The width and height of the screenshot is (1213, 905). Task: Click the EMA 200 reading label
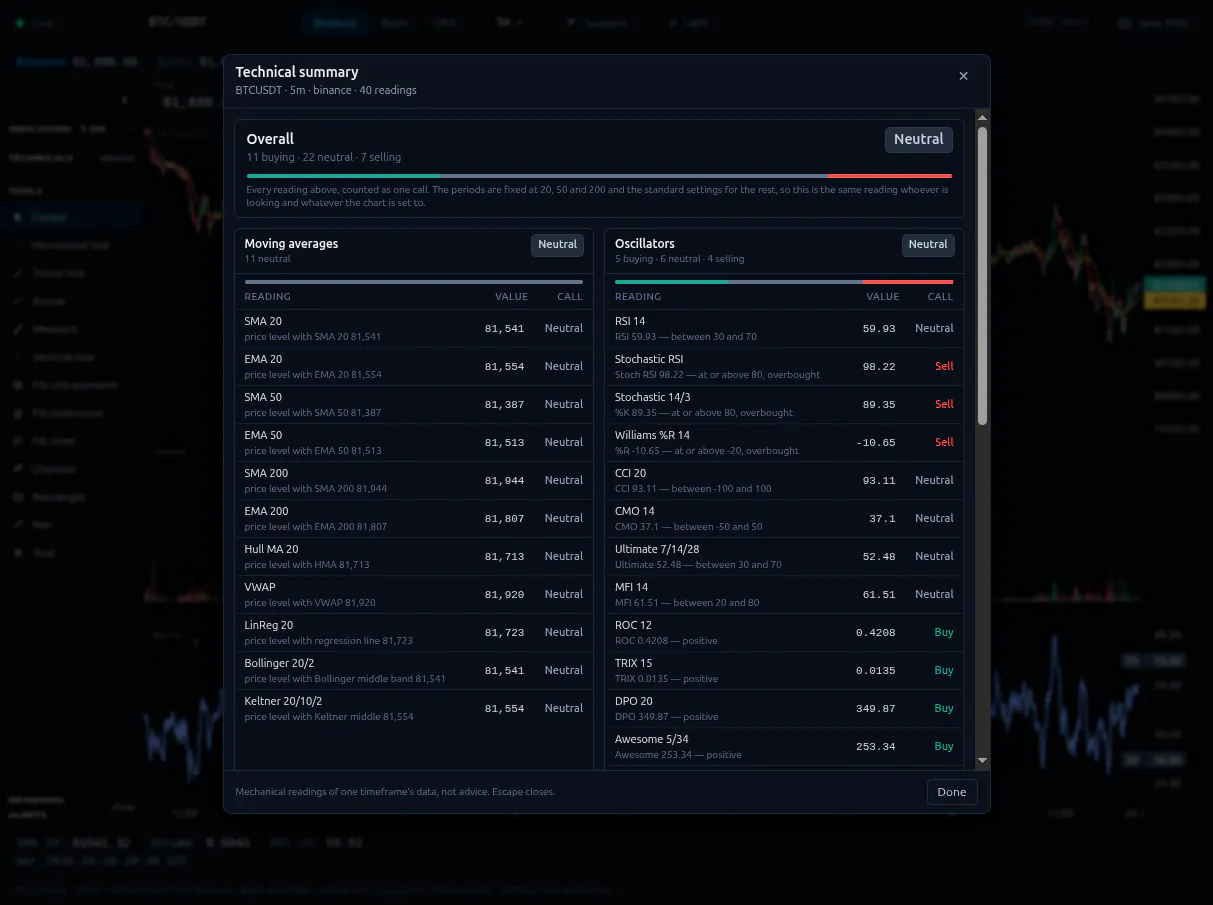[266, 511]
